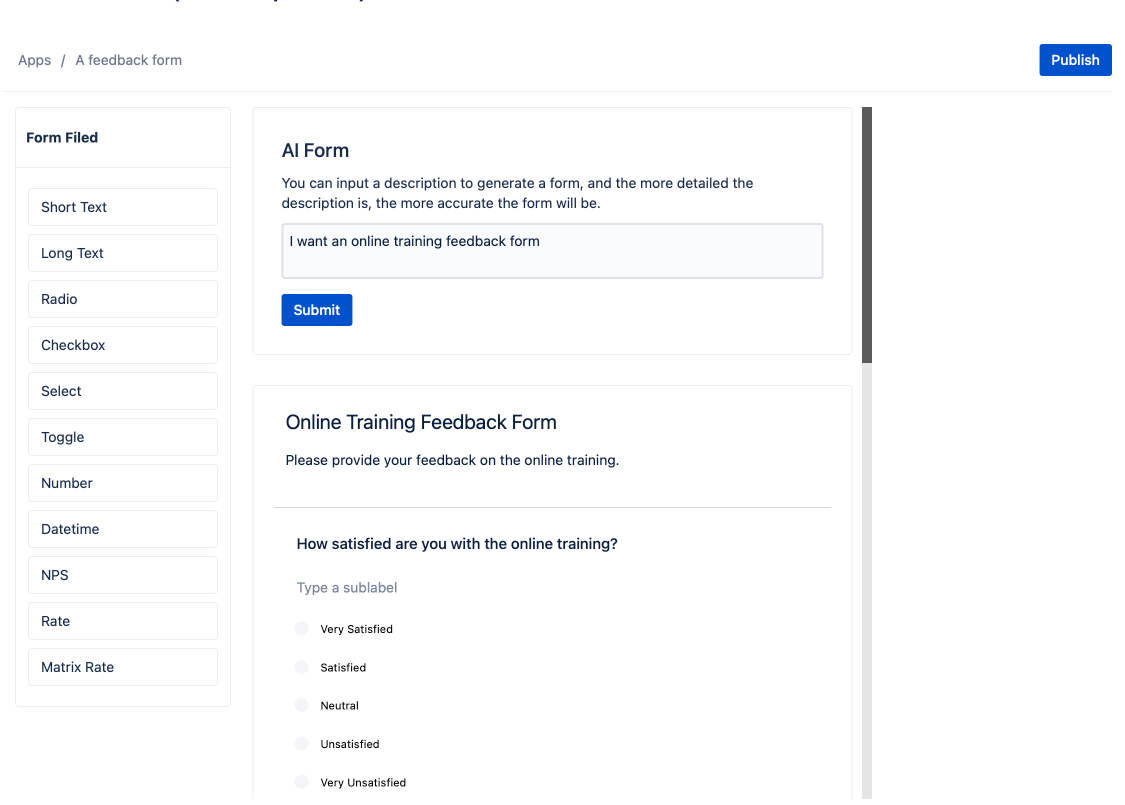The image size is (1125, 805).
Task: Add a Datetime field to form
Action: [x=122, y=529]
